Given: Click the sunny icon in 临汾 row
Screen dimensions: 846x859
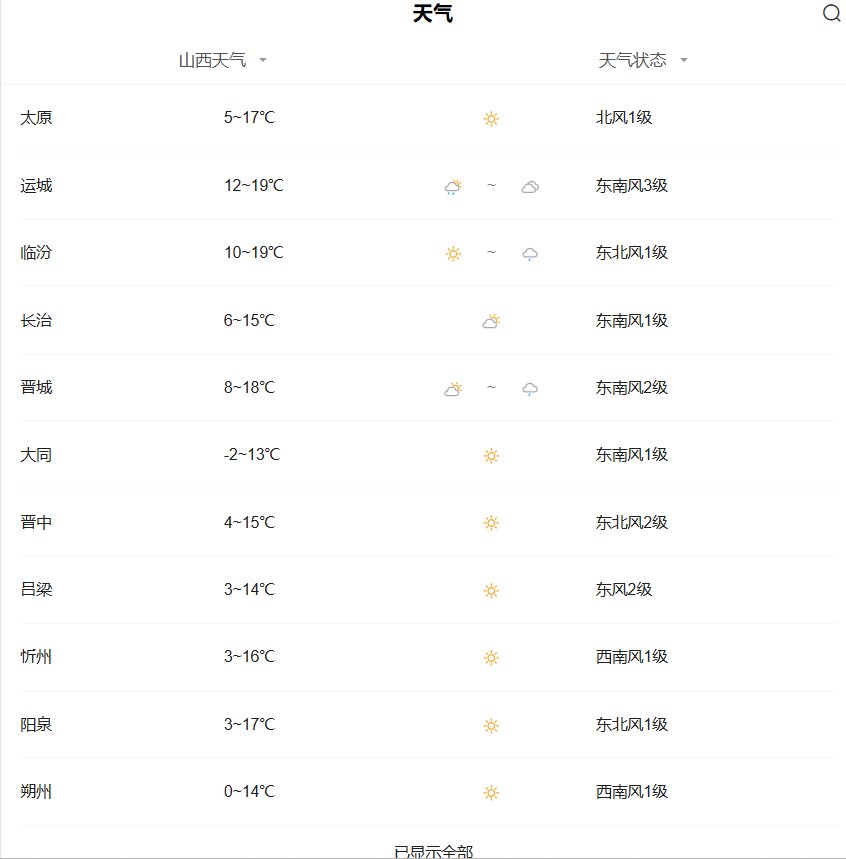Looking at the screenshot, I should click(x=453, y=254).
